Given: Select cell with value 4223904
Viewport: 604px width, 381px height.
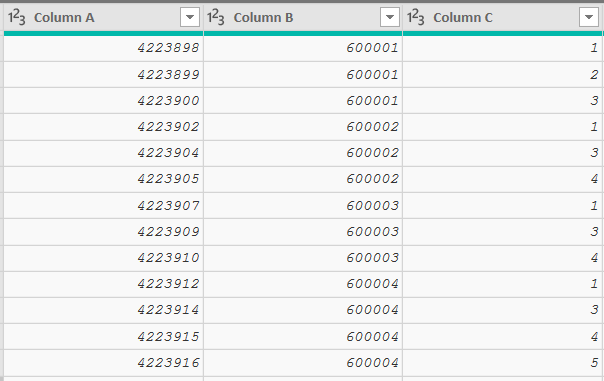Looking at the screenshot, I should (104, 153).
